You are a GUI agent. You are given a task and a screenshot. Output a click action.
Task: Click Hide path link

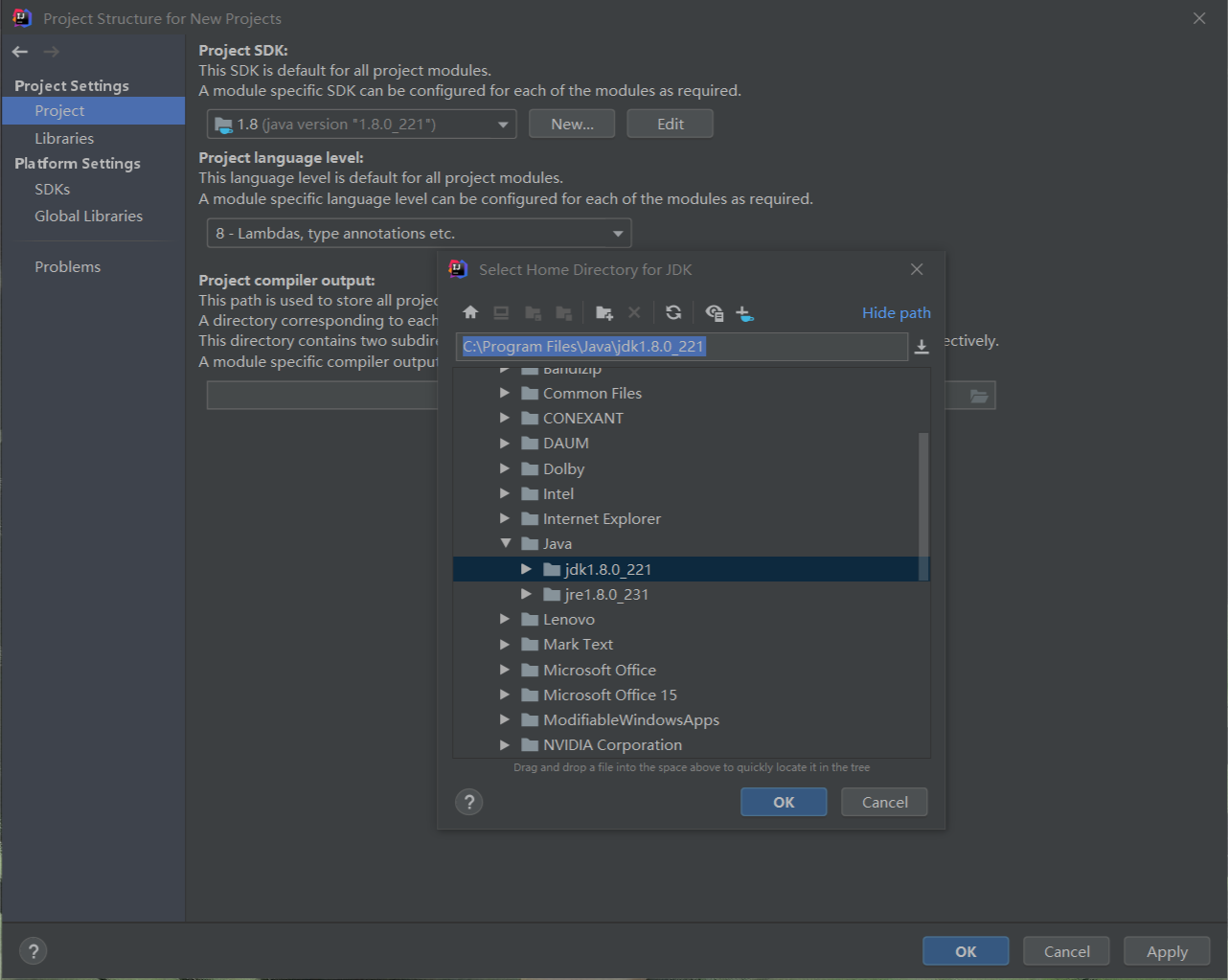click(897, 312)
